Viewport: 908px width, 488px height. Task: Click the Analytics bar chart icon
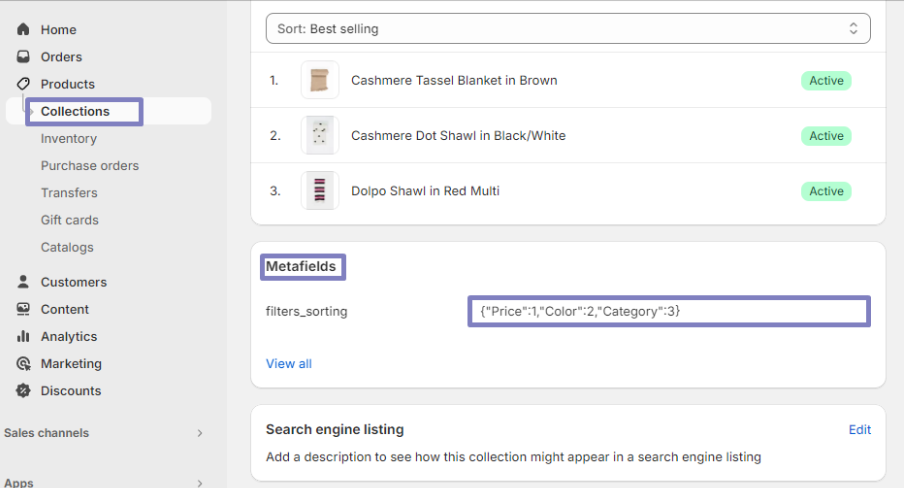23,337
